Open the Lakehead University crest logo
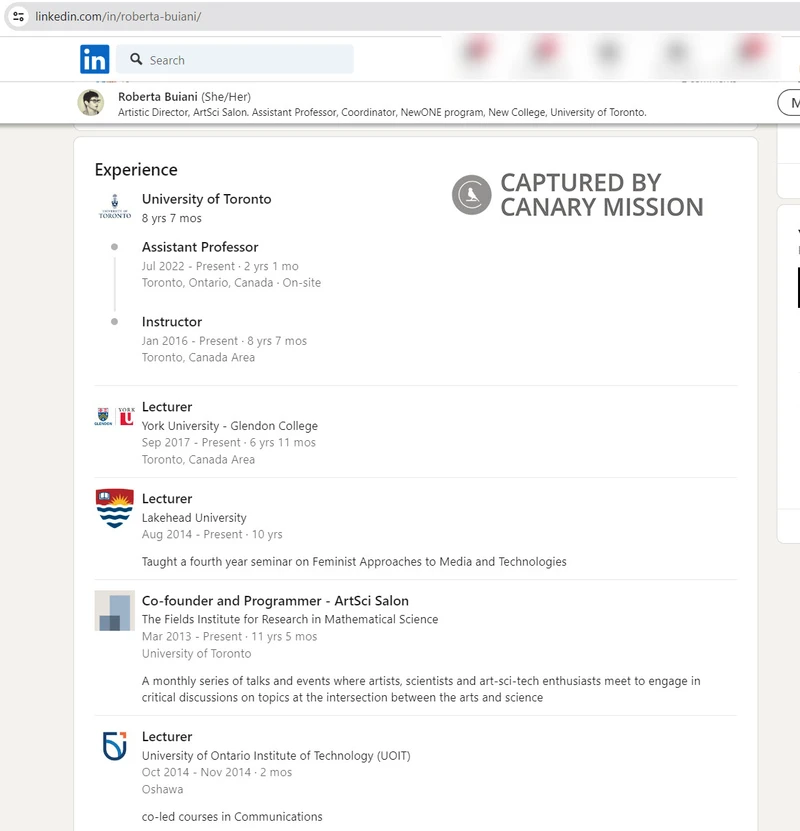800x831 pixels. point(114,508)
